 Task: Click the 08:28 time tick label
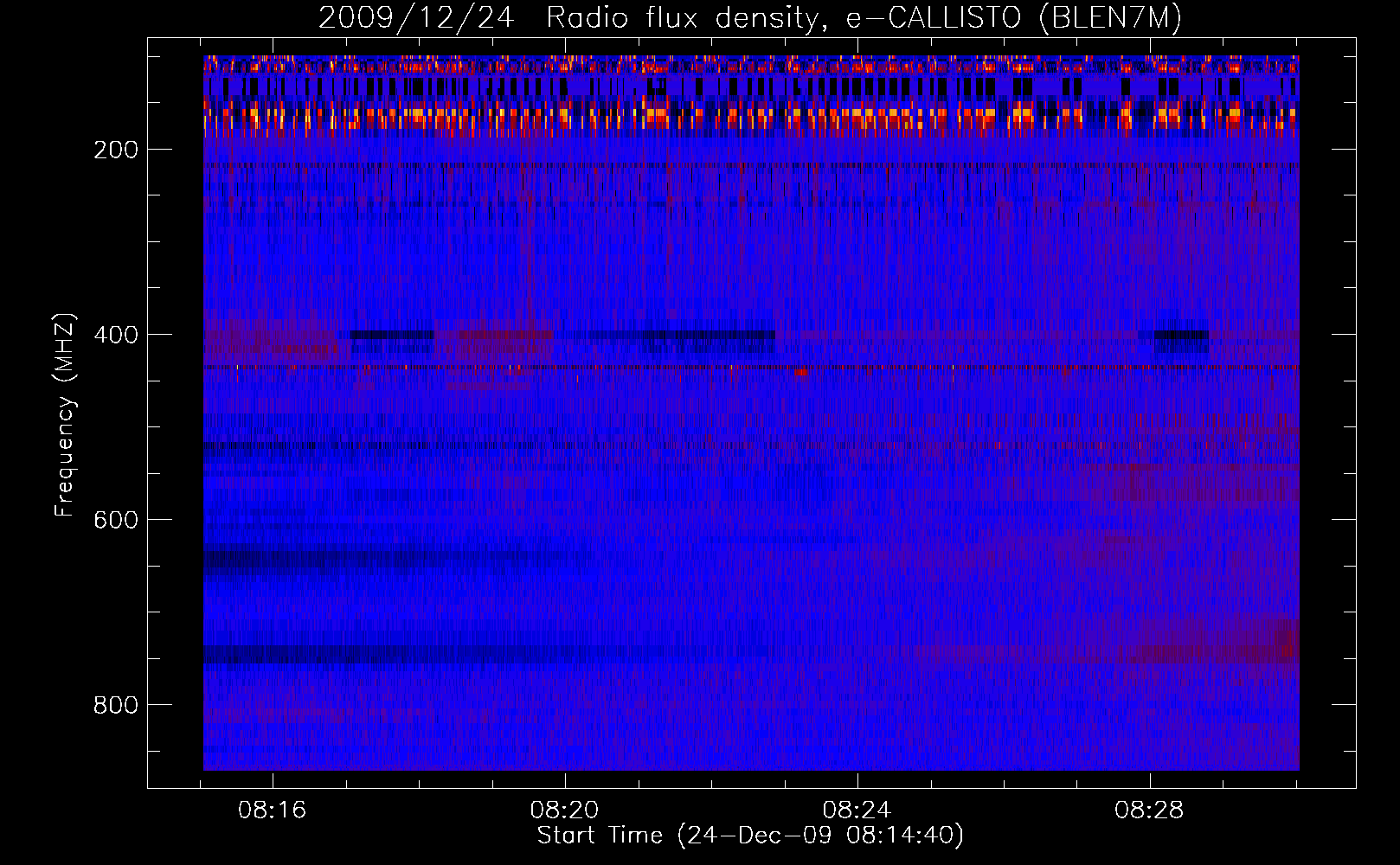tap(1149, 811)
